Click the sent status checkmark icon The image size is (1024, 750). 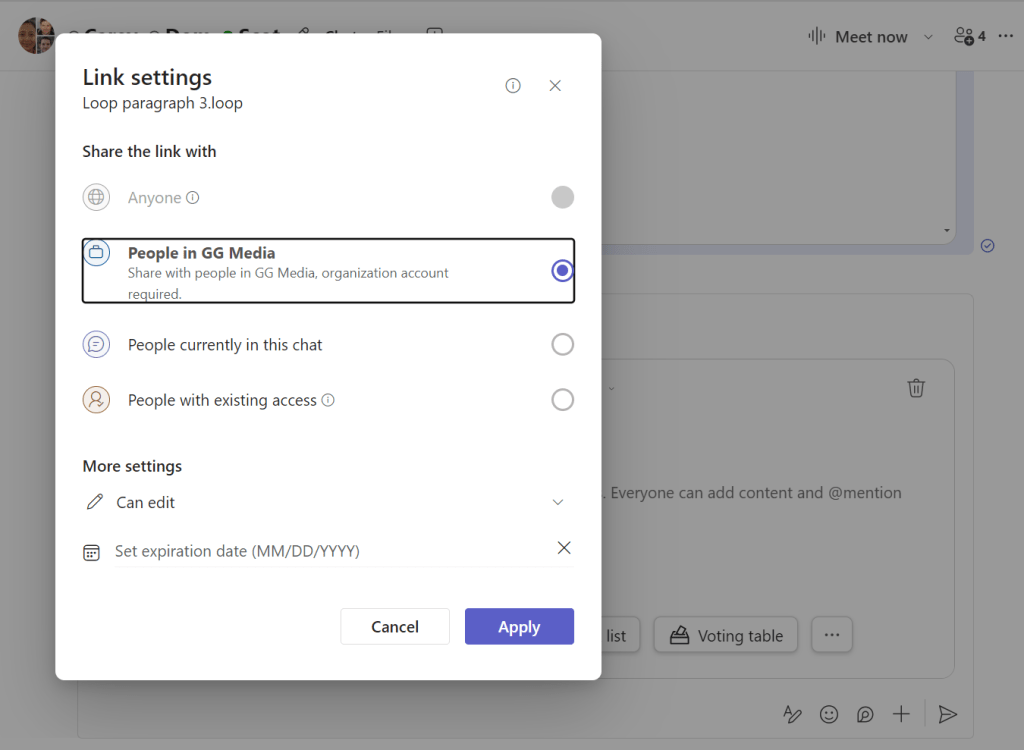[x=987, y=246]
